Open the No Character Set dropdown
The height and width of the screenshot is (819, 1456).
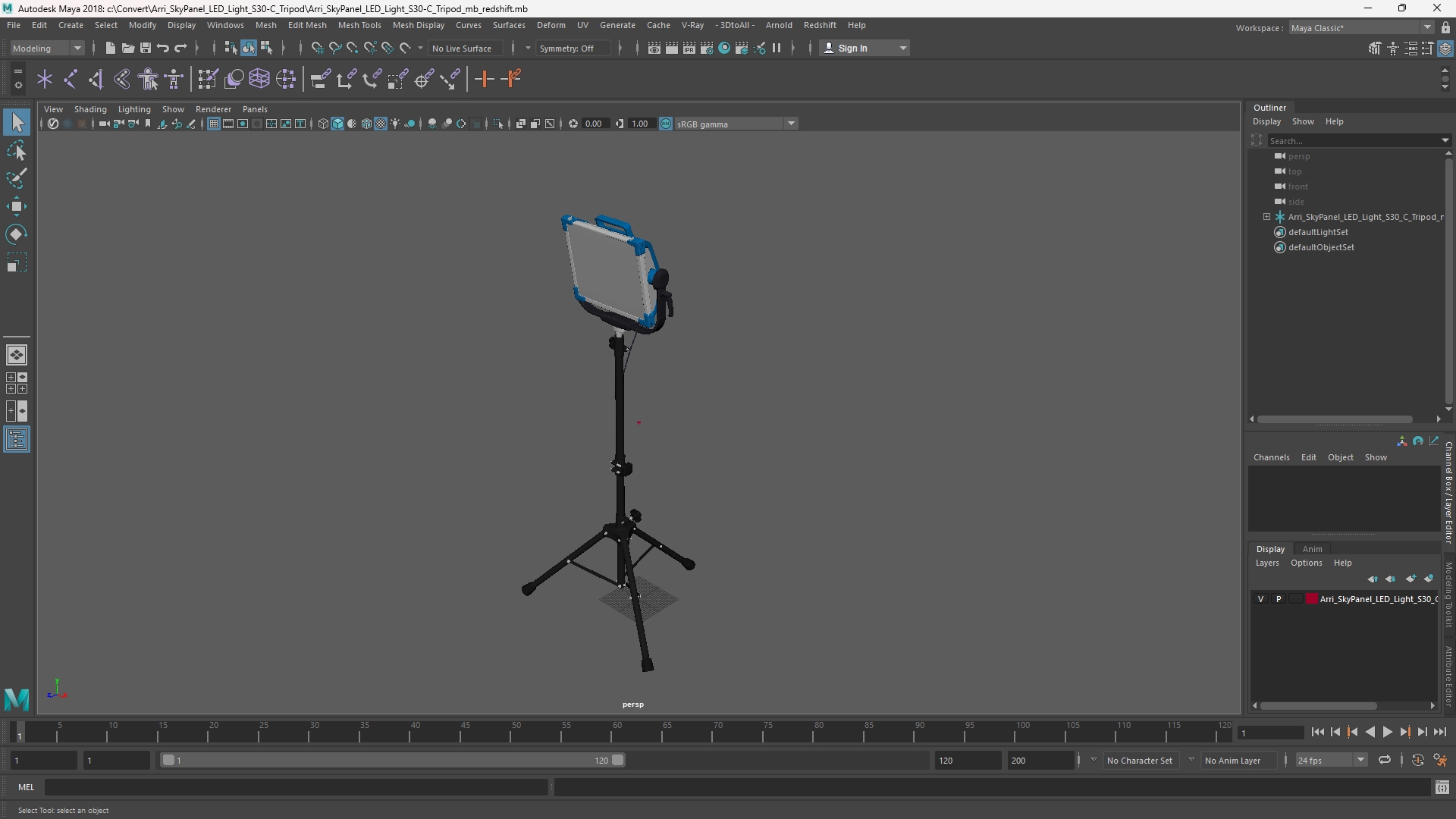(x=1140, y=760)
